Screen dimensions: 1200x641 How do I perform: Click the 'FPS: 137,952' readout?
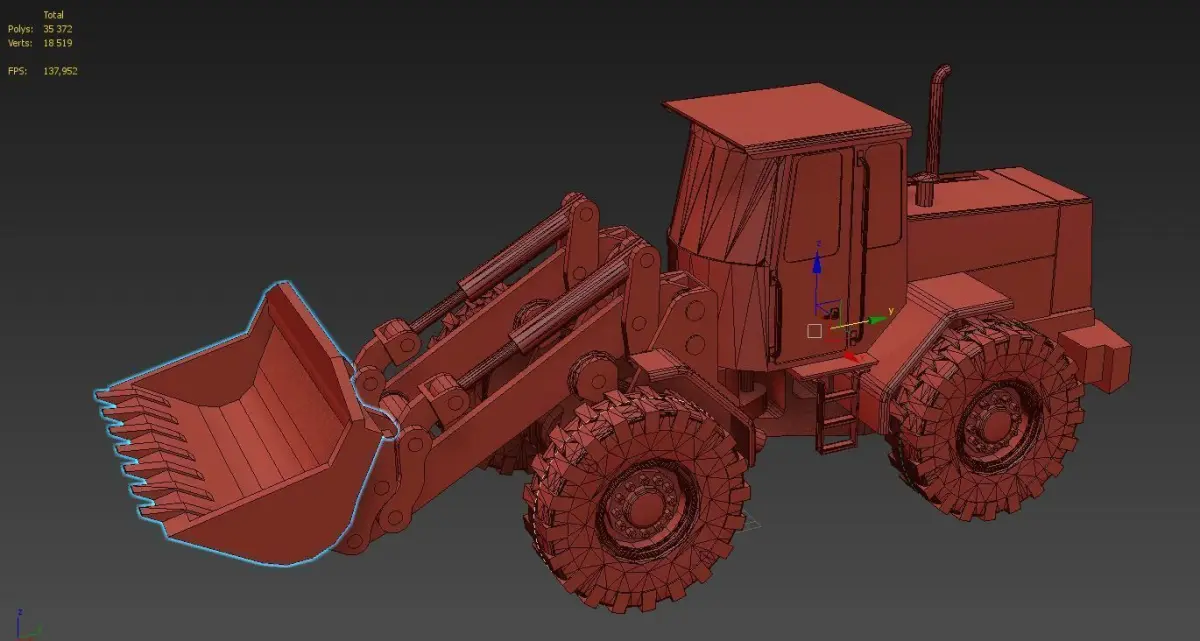click(x=43, y=71)
